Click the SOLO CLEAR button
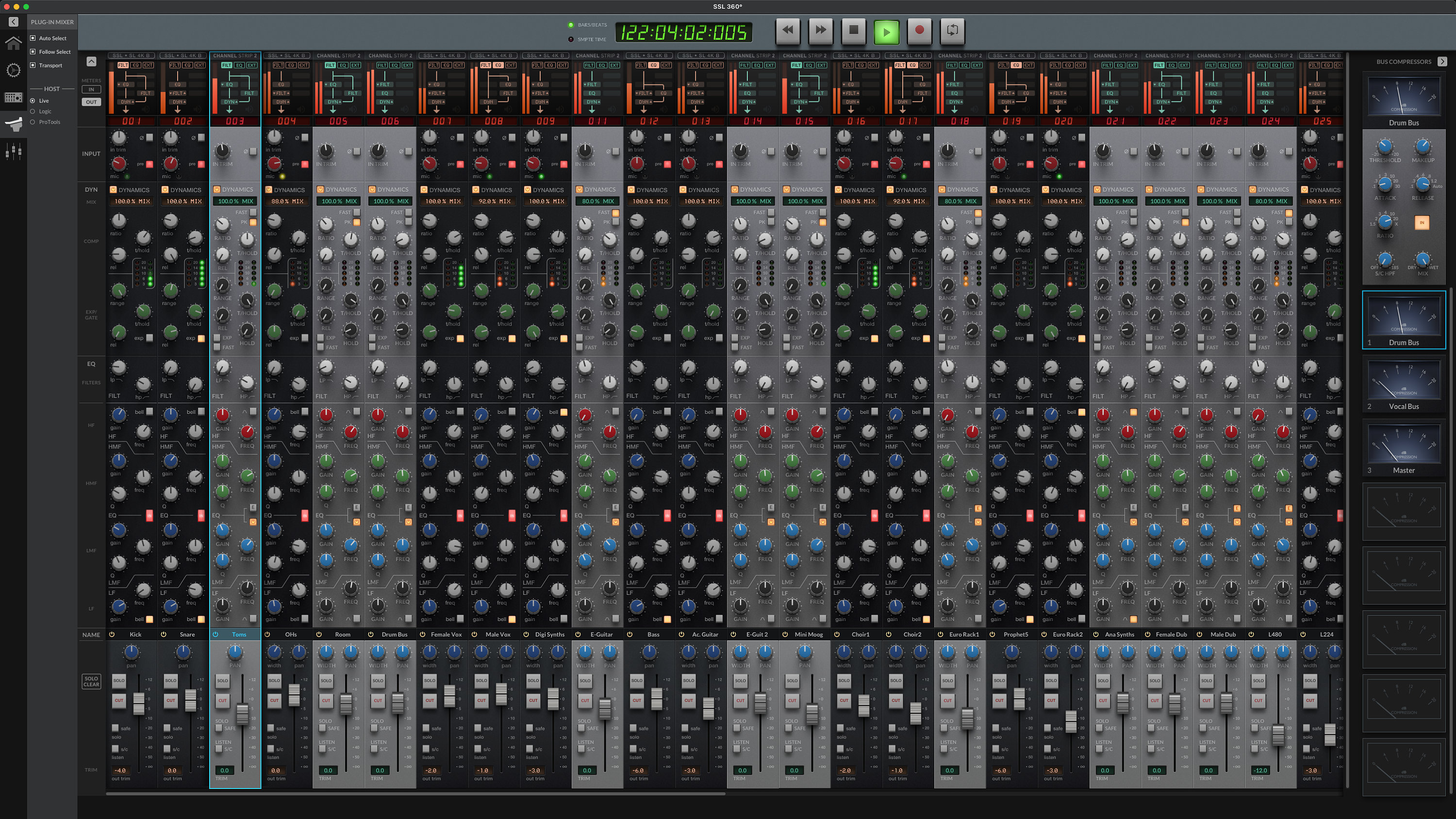 pyautogui.click(x=91, y=681)
